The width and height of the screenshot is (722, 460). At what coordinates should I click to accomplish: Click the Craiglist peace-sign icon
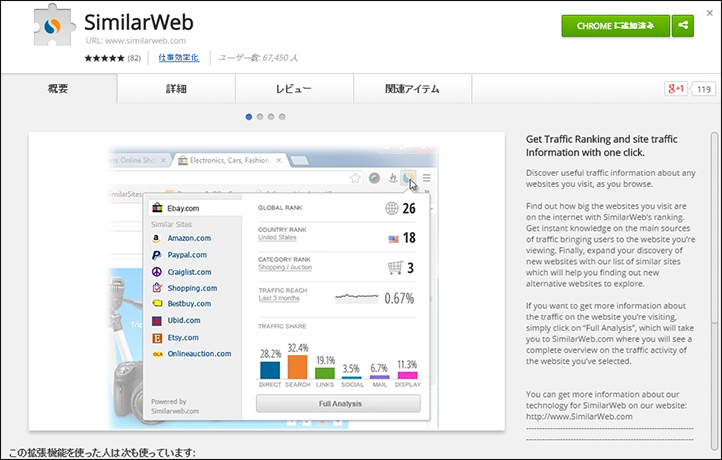pyautogui.click(x=157, y=272)
